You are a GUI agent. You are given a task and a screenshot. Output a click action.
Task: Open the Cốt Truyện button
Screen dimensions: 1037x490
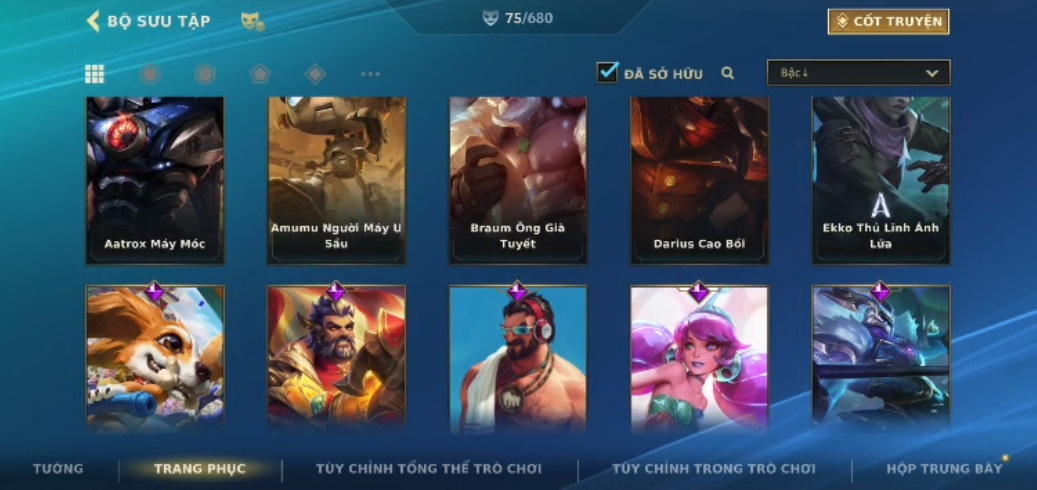(x=888, y=22)
